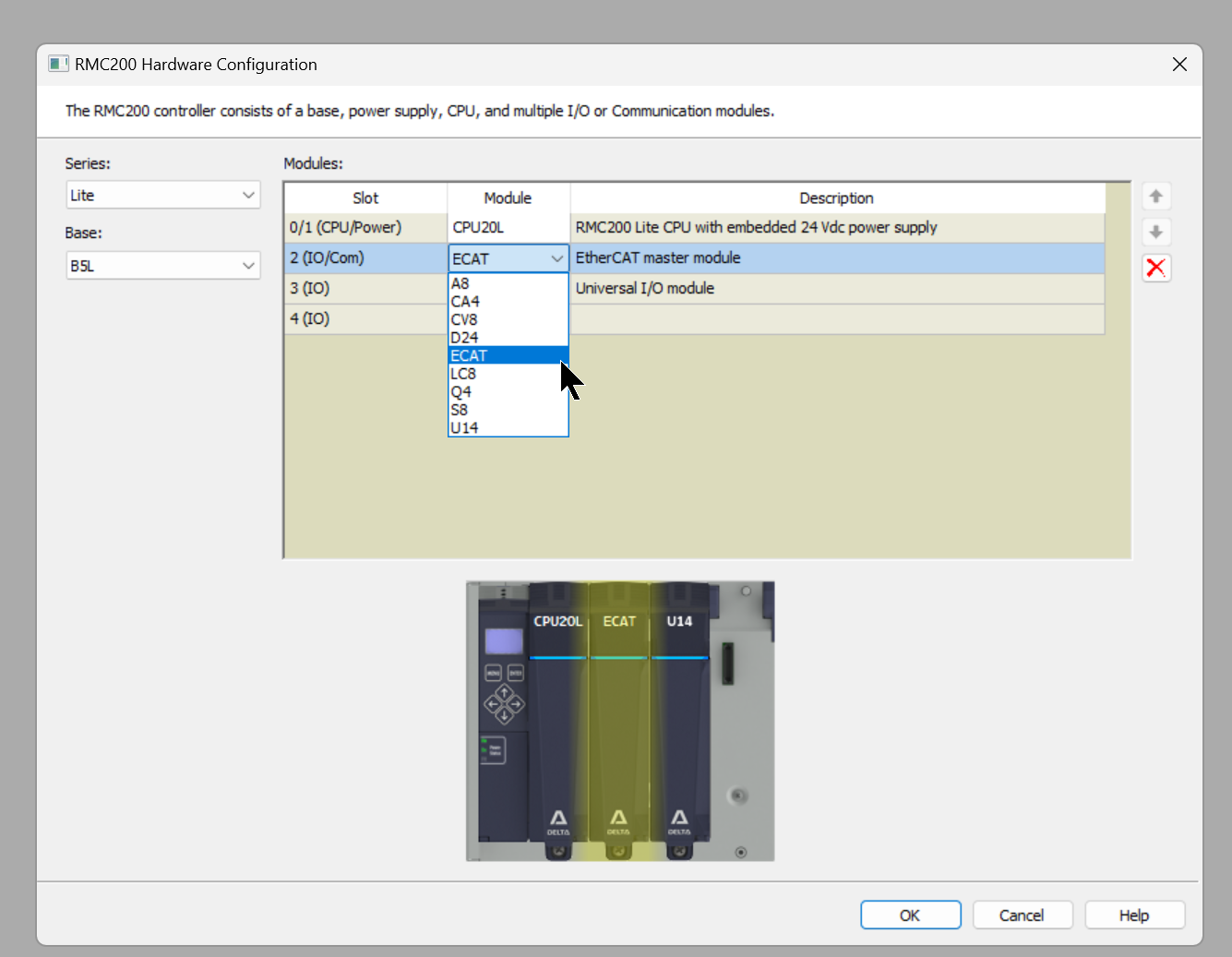Choose A8 from the module list

(508, 283)
